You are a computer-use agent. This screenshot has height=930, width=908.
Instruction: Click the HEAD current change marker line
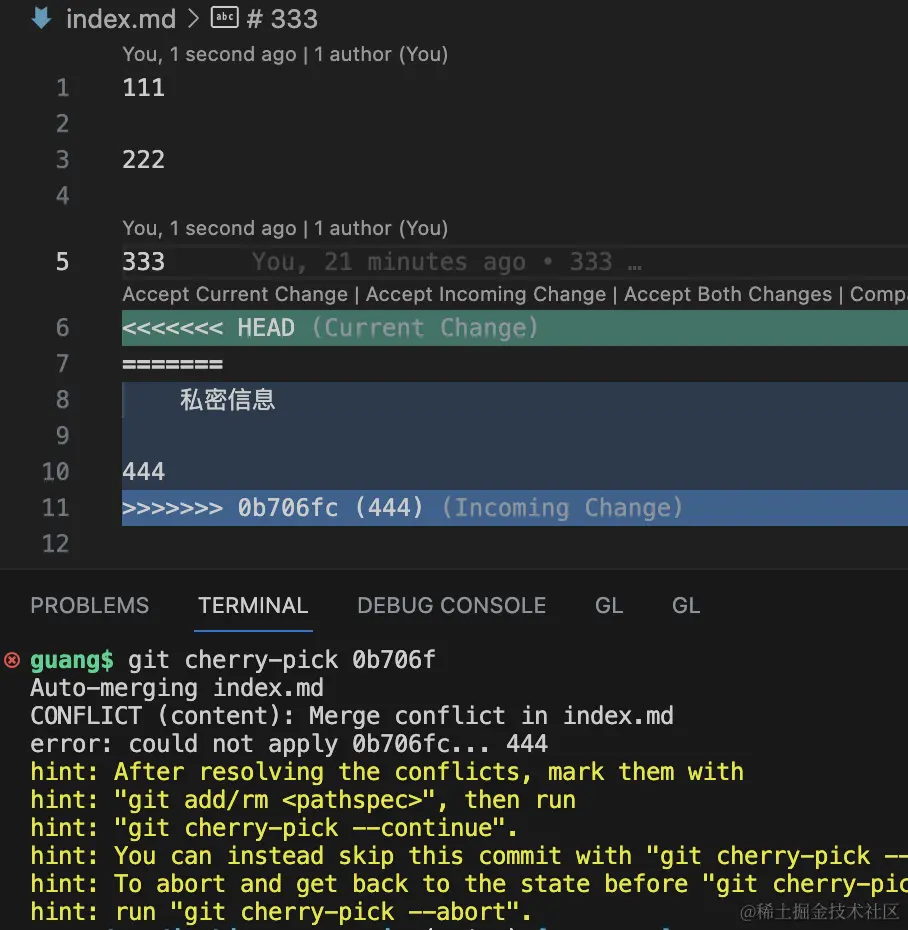click(515, 328)
